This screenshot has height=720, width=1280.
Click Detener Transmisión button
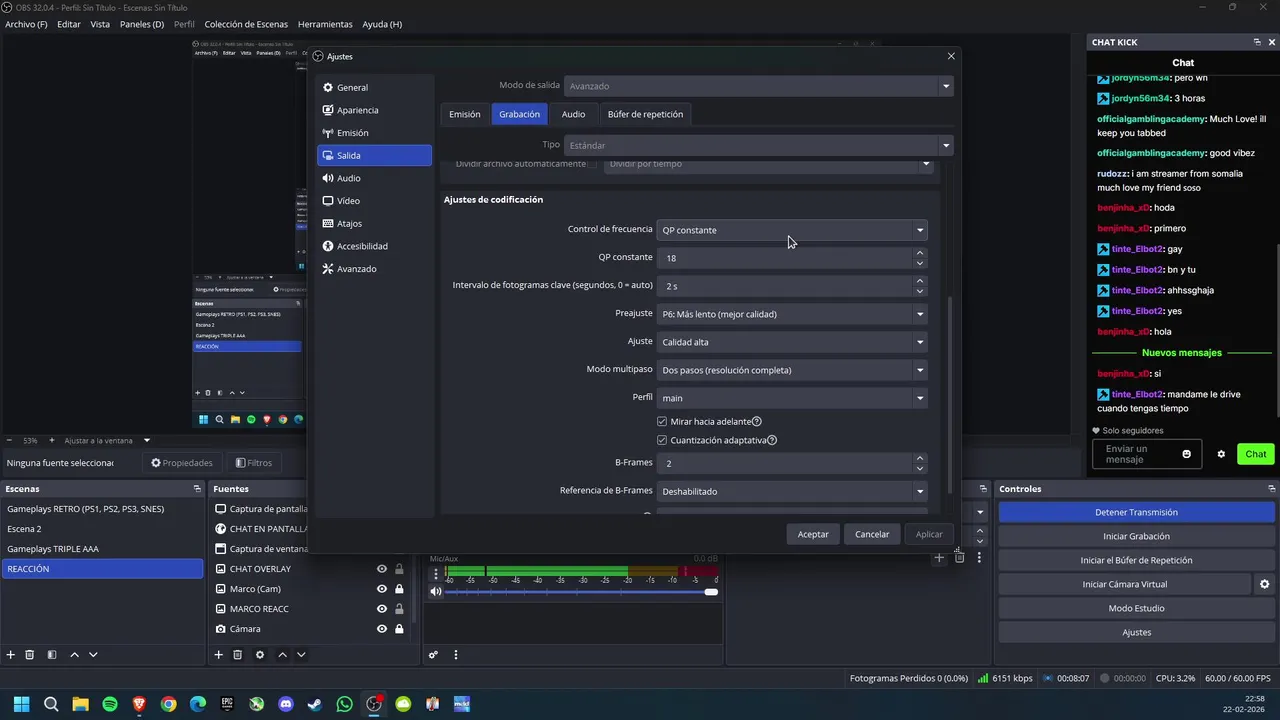[x=1136, y=512]
